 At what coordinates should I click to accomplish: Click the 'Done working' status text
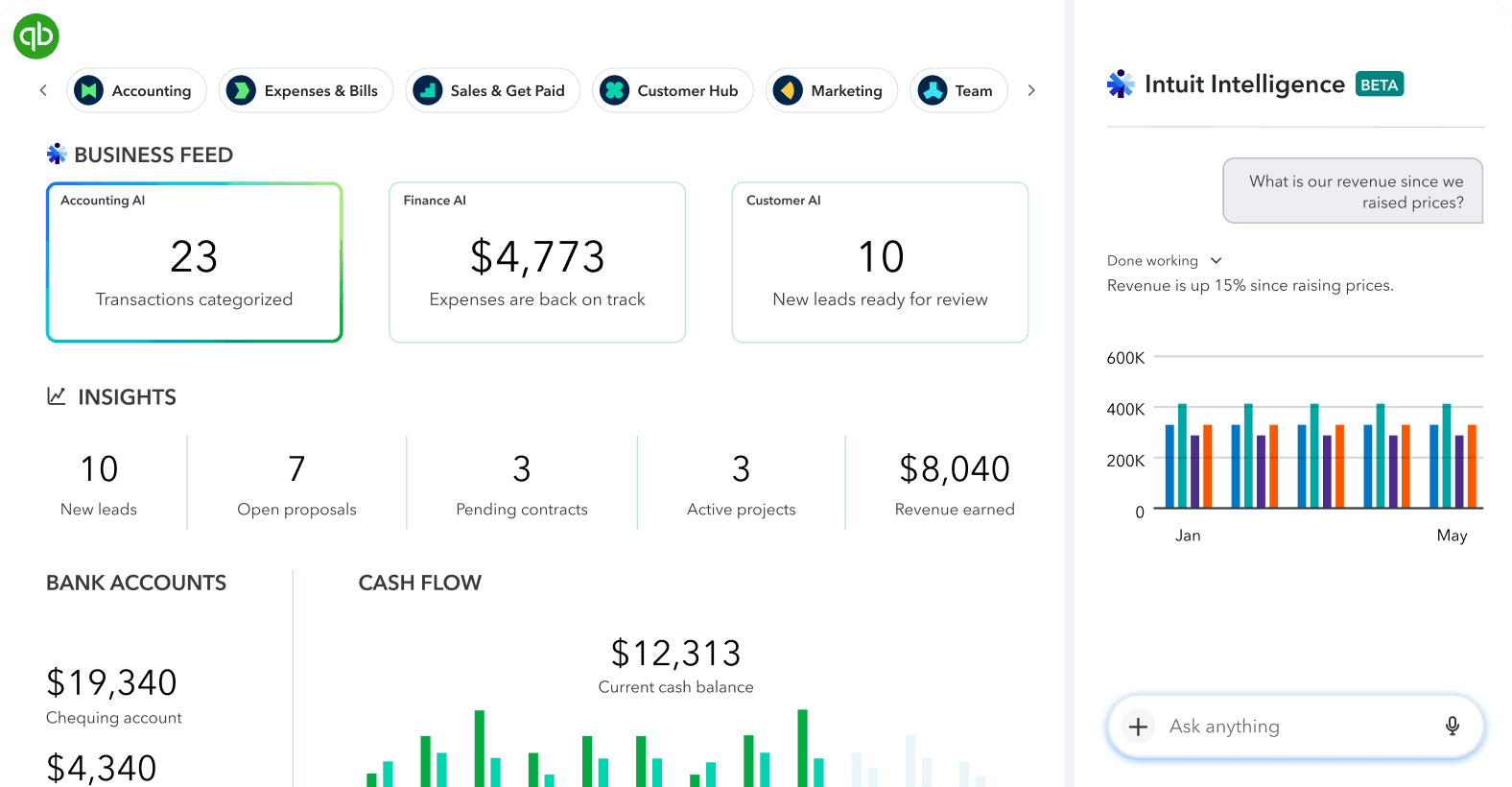1152,260
